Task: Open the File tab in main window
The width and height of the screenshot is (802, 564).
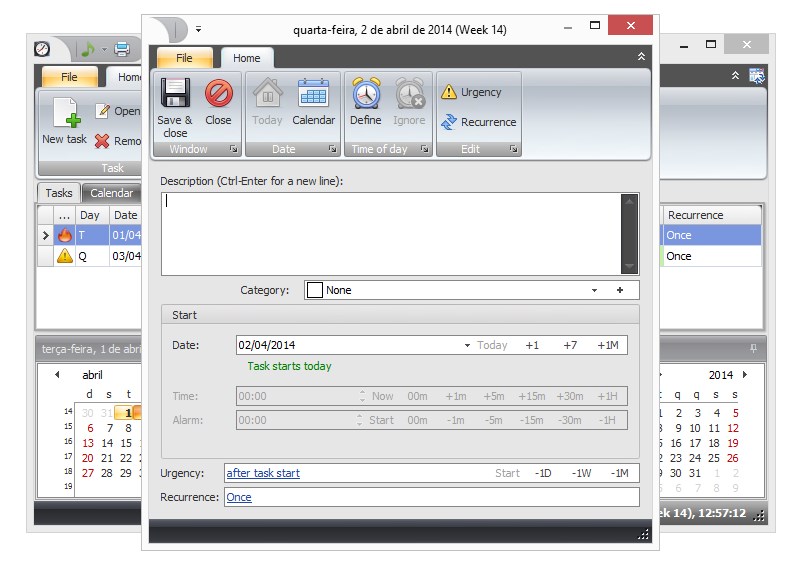Action: (x=69, y=77)
